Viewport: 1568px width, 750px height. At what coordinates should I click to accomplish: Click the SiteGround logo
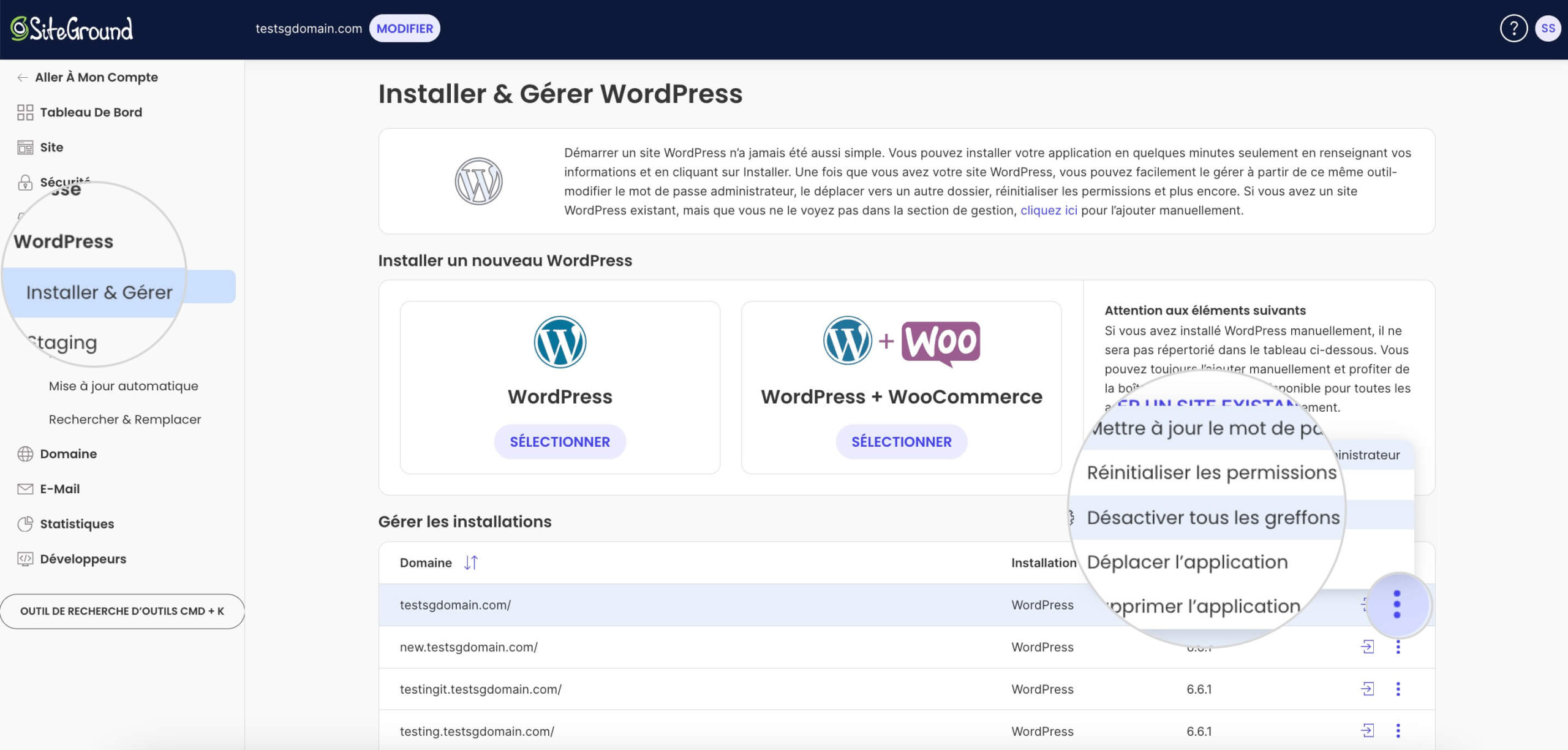pyautogui.click(x=72, y=29)
